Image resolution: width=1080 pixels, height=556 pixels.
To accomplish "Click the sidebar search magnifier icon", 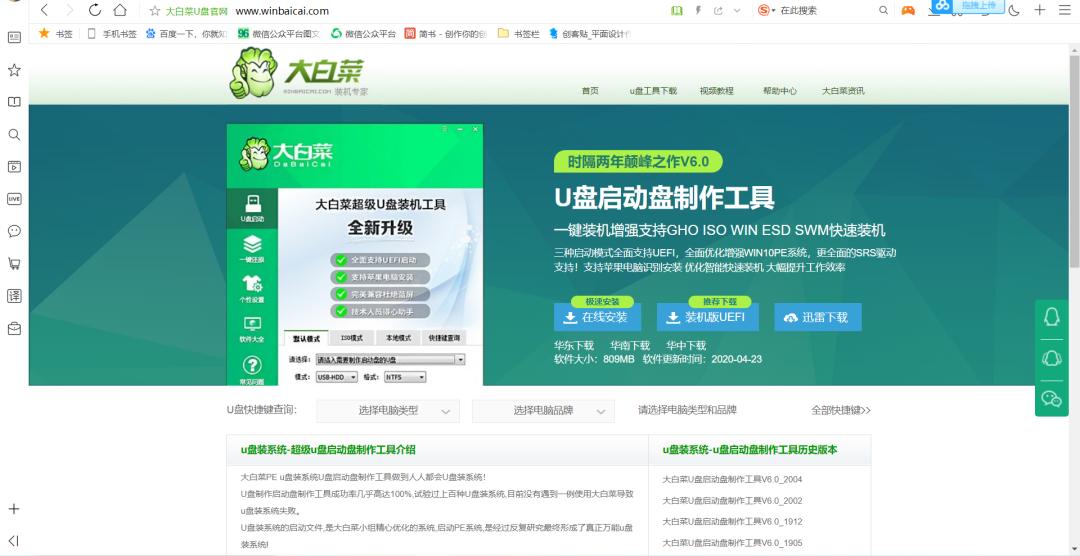I will tap(14, 134).
